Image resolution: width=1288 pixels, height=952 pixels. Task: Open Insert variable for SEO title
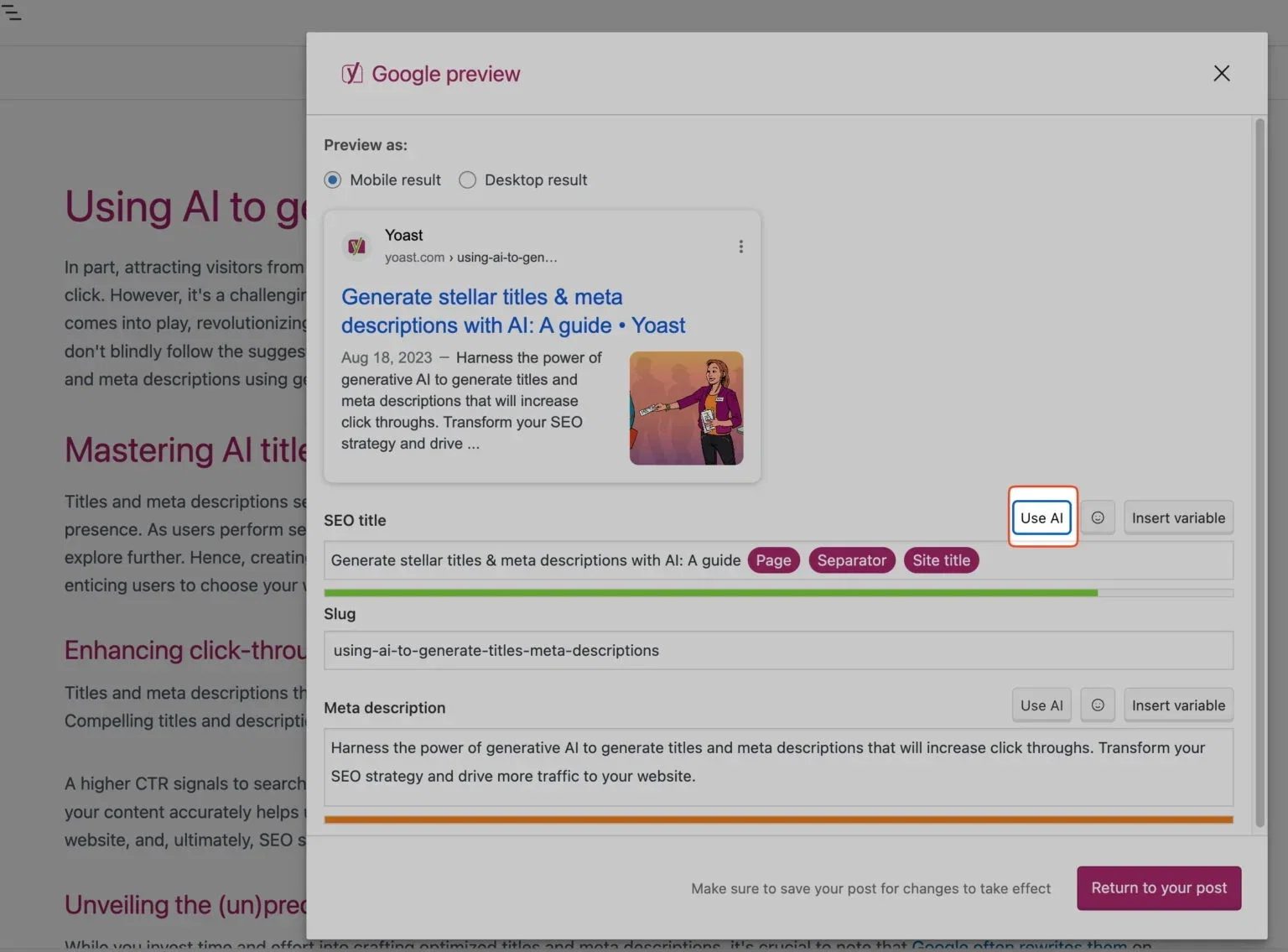[x=1178, y=518]
